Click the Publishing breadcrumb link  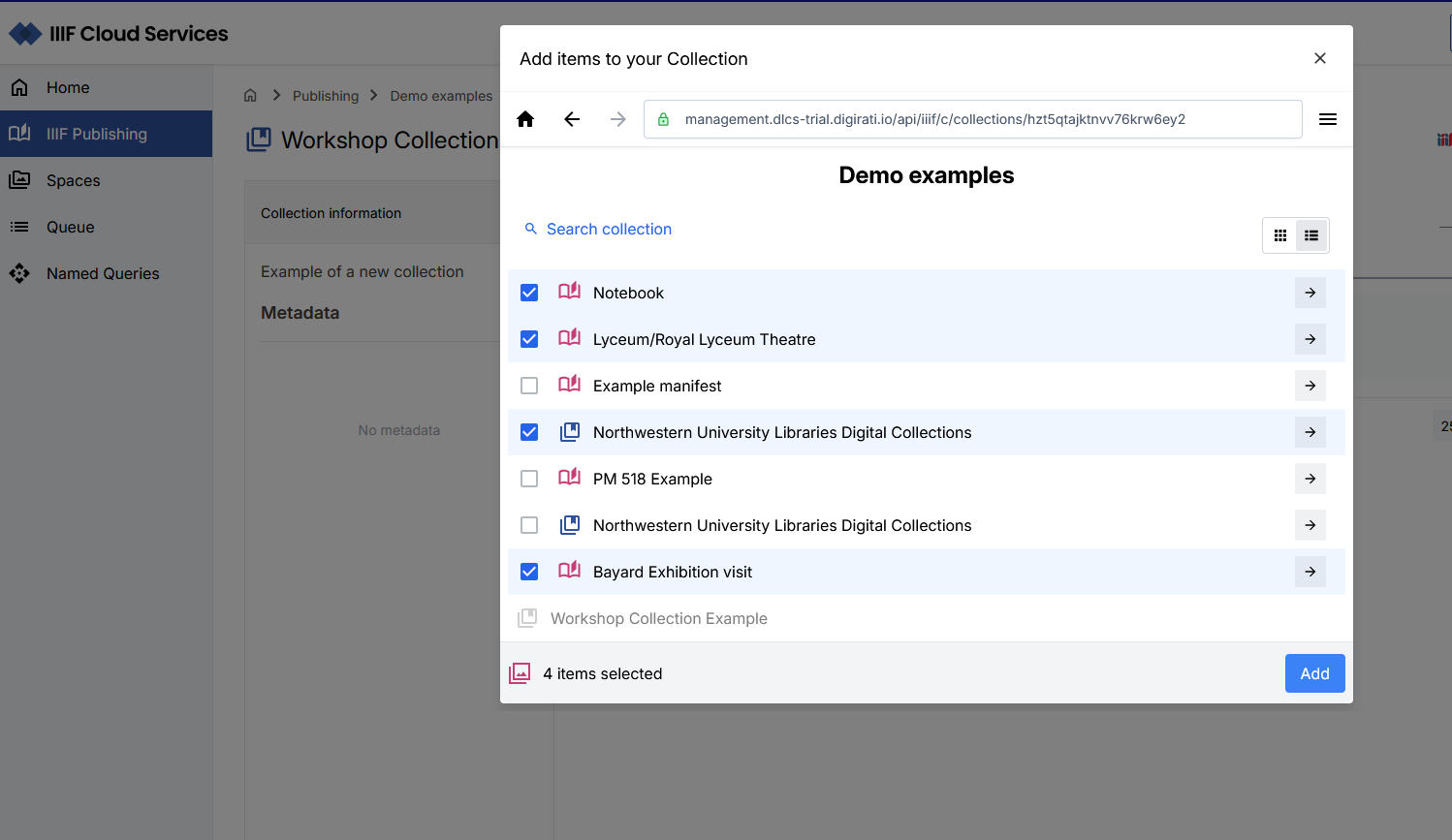click(326, 96)
